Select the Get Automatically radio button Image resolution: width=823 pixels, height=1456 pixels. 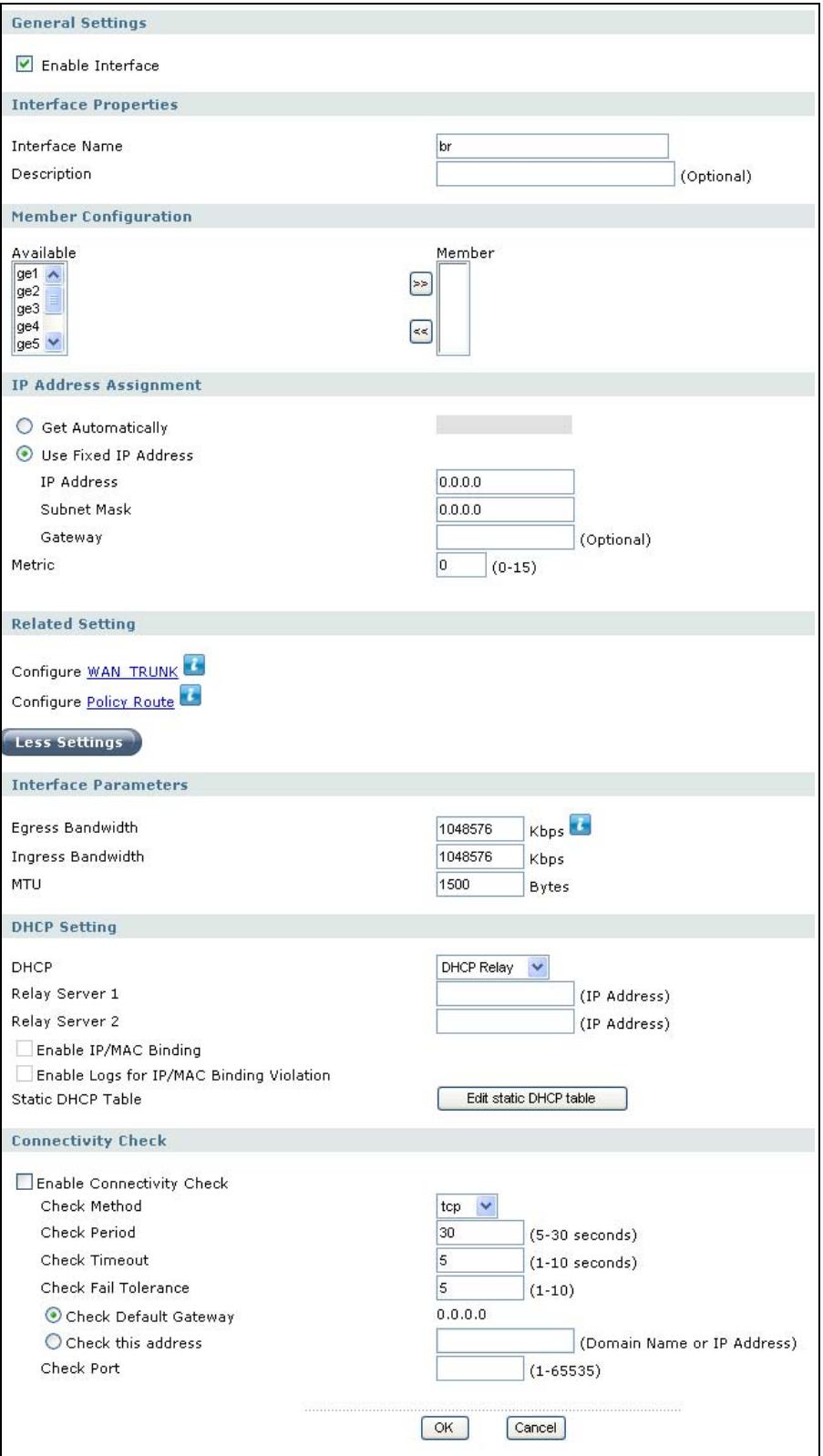coord(25,426)
